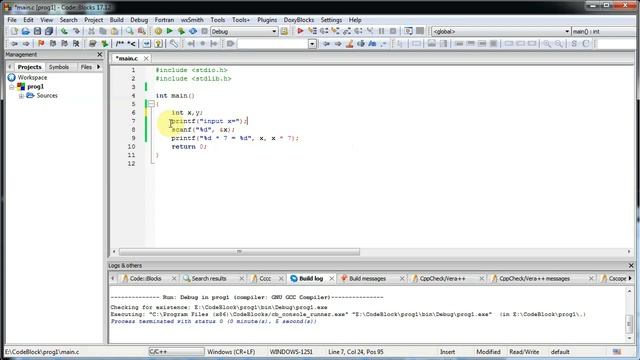The height and width of the screenshot is (360, 640).
Task: Click the return 0; code line
Action: coord(189,147)
